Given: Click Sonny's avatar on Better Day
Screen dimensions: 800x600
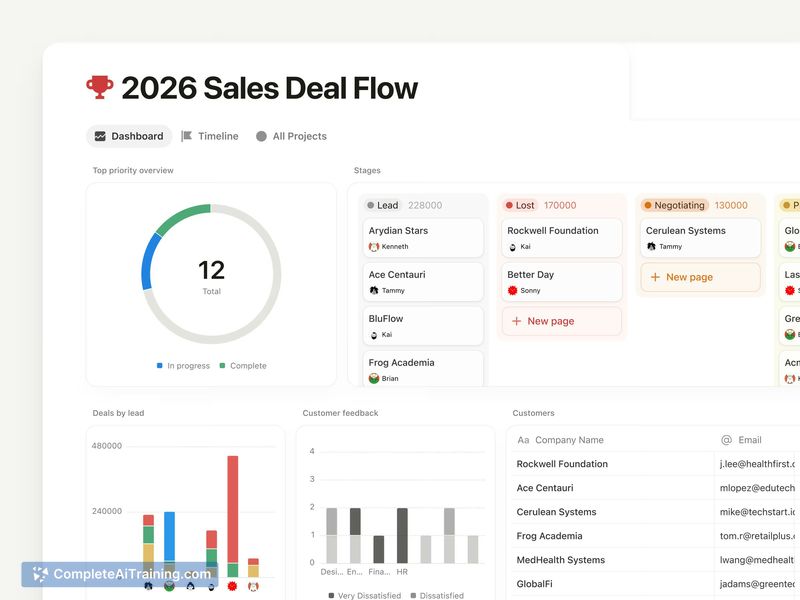Looking at the screenshot, I should point(513,290).
